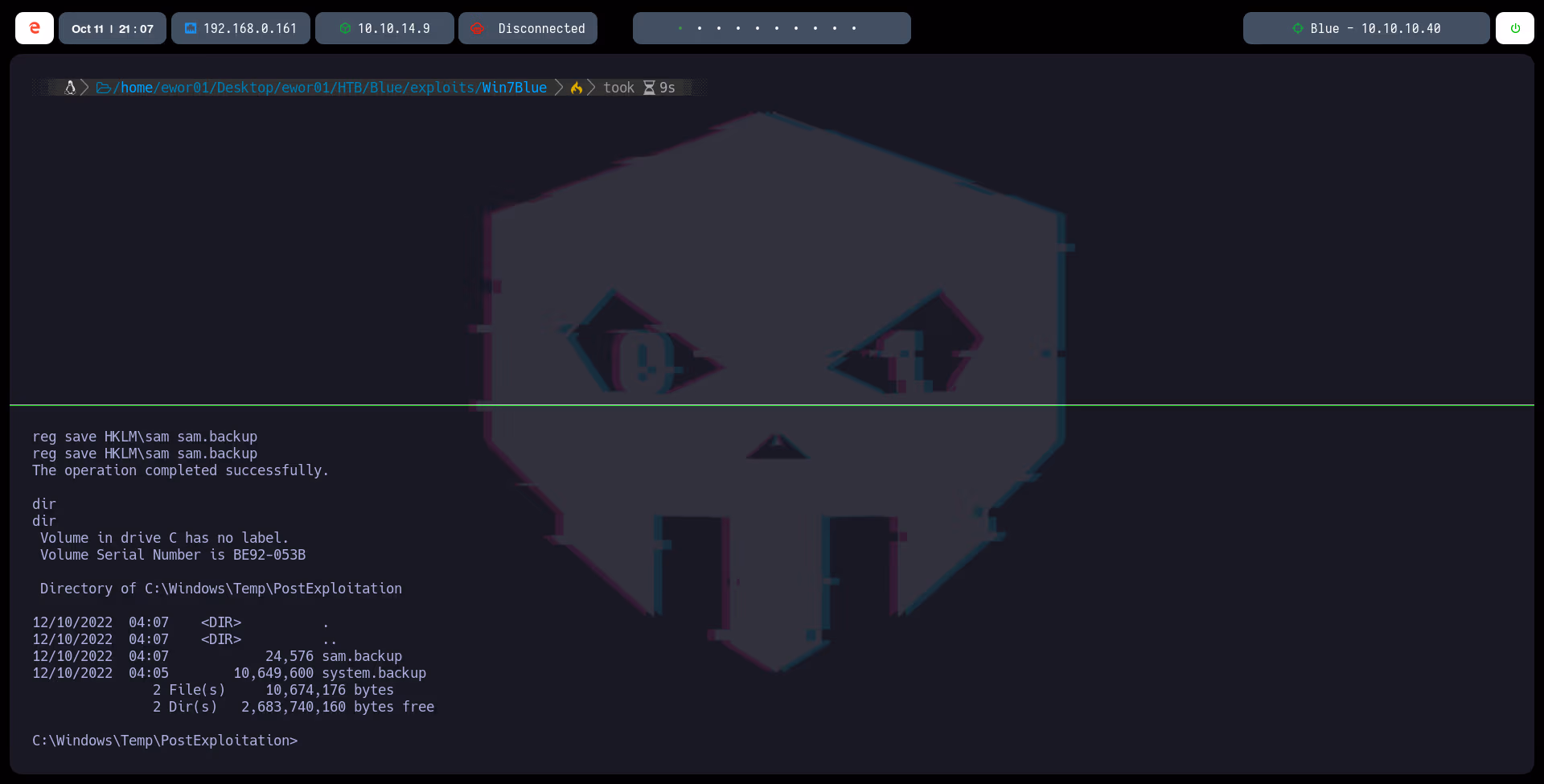Click the hourglass icon next to 9s

point(648,88)
